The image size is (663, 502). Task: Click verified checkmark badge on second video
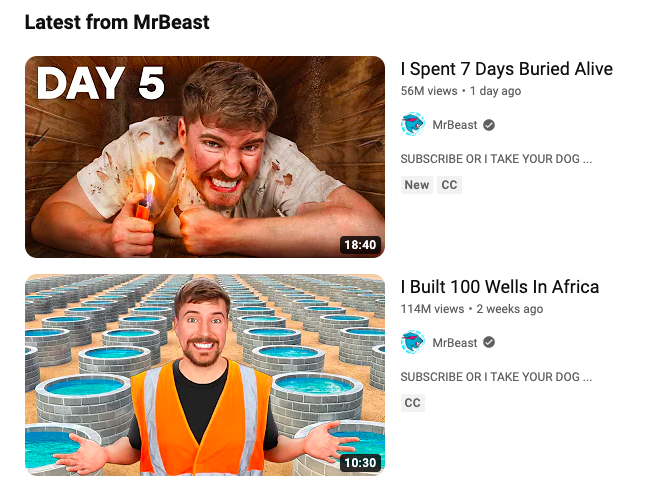(489, 342)
